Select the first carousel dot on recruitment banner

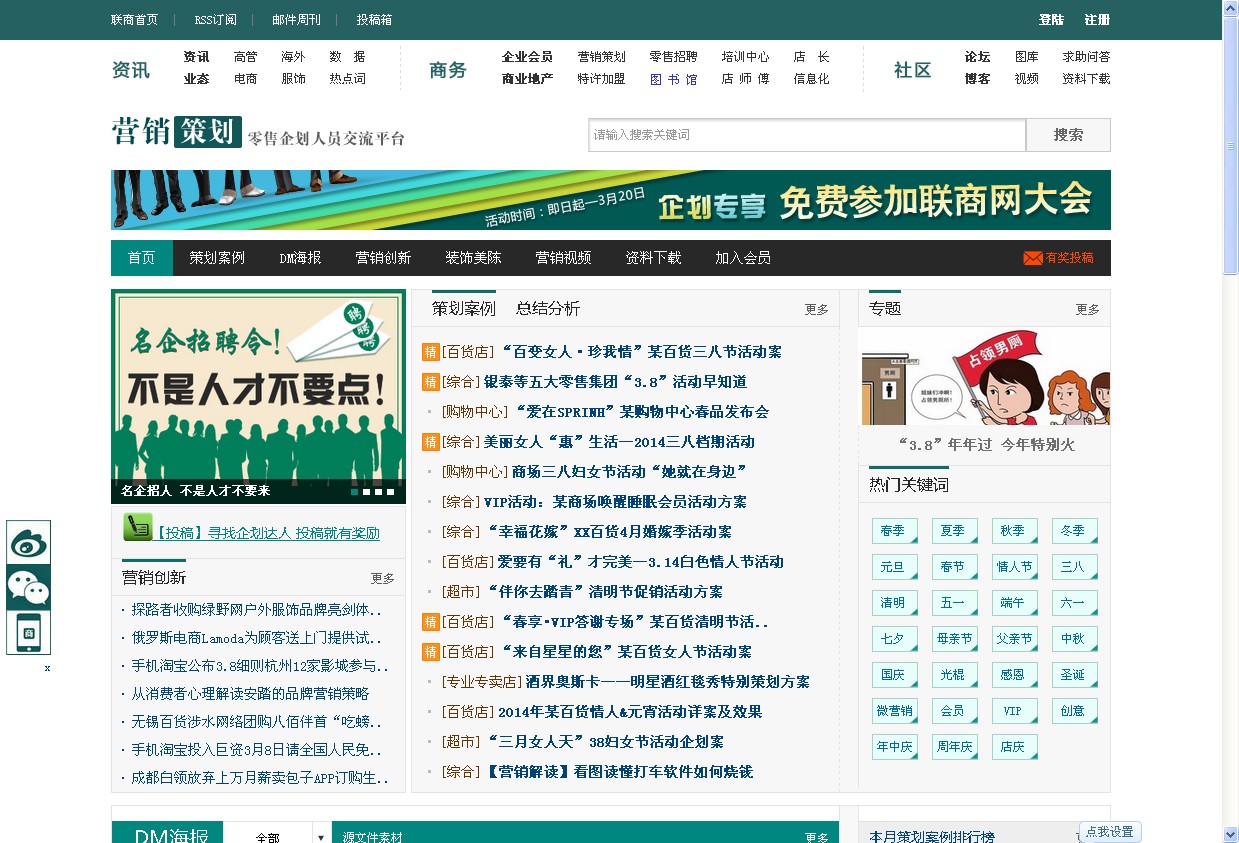click(x=355, y=492)
